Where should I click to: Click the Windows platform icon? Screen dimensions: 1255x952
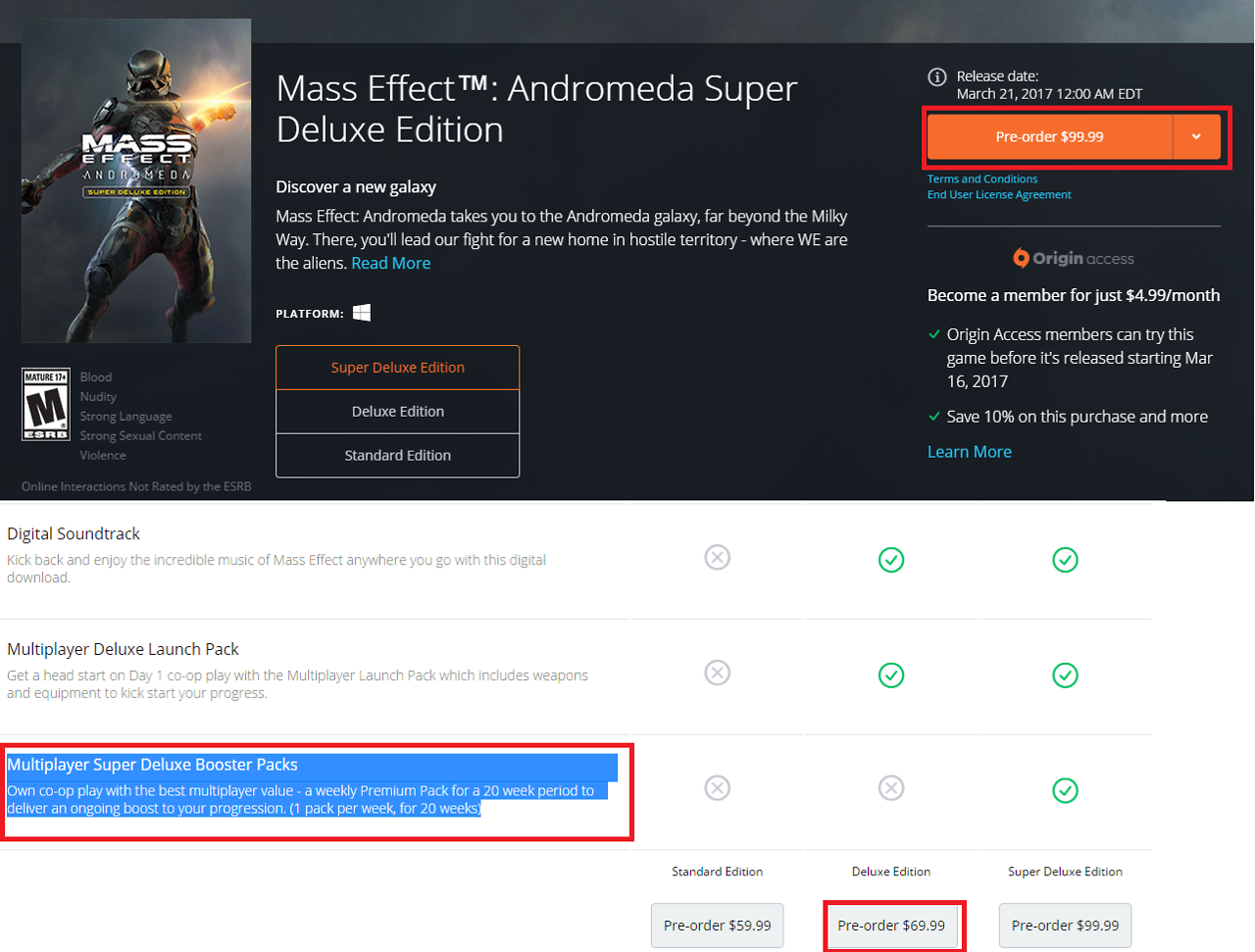(x=362, y=313)
